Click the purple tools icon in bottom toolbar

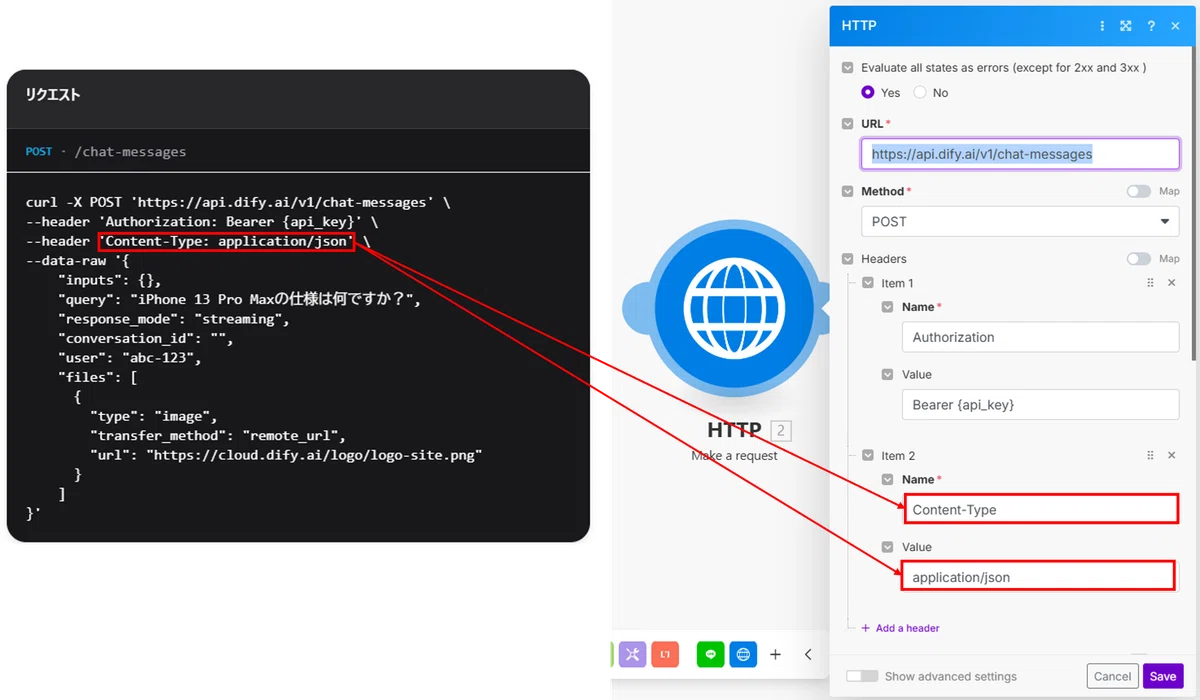(632, 654)
